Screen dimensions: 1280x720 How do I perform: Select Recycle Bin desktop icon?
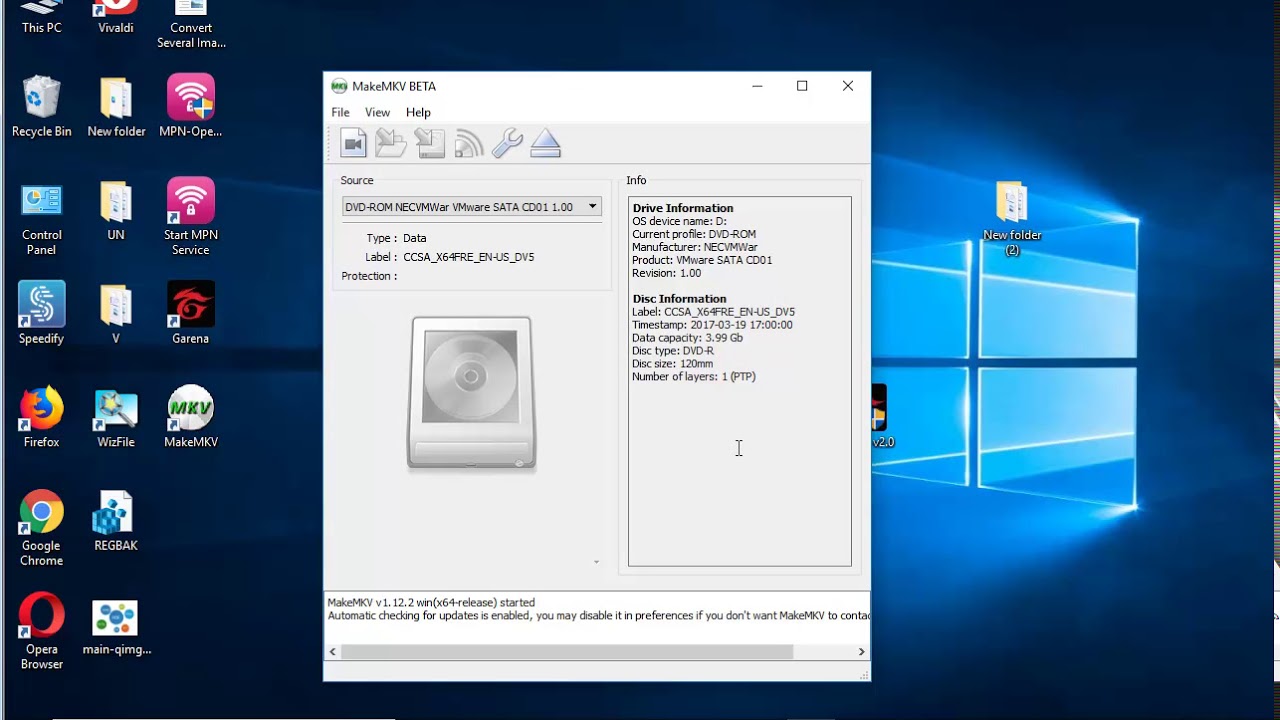pyautogui.click(x=42, y=106)
